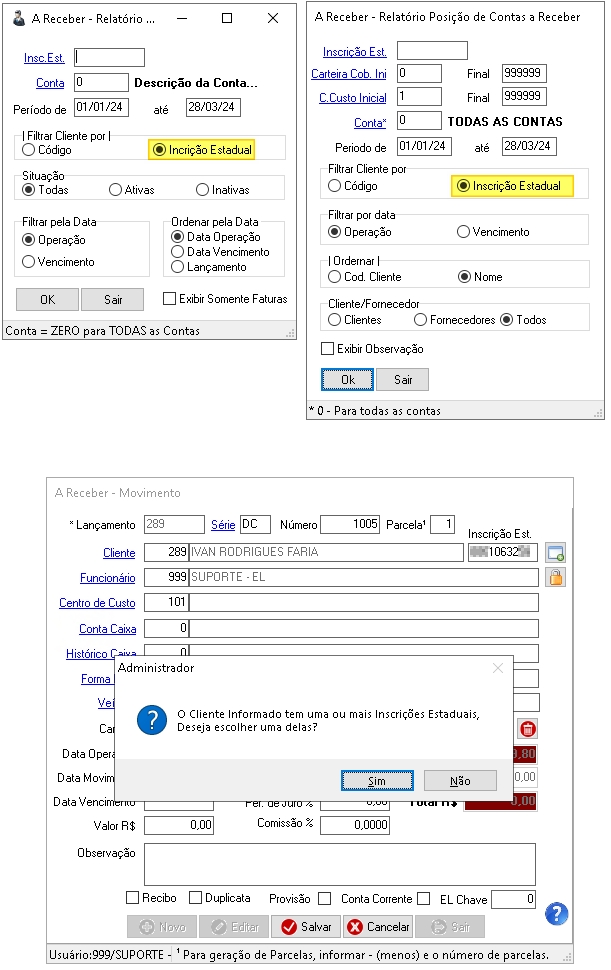Open the Série link
Viewport: 611px width, 970px height.
223,525
